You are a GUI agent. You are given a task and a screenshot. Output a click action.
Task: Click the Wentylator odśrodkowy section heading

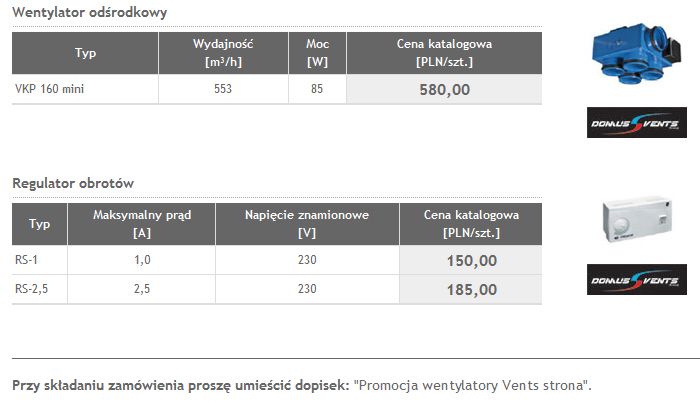click(x=90, y=13)
